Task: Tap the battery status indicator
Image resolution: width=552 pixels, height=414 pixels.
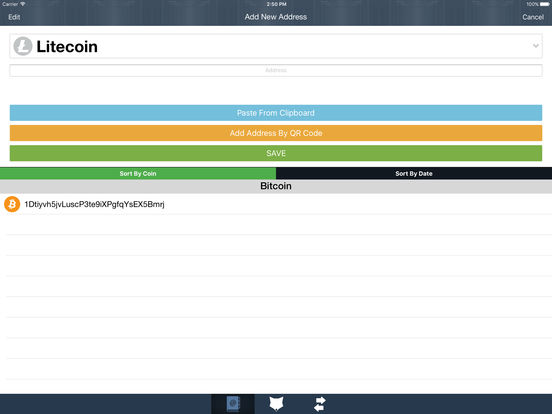Action: [545, 4]
